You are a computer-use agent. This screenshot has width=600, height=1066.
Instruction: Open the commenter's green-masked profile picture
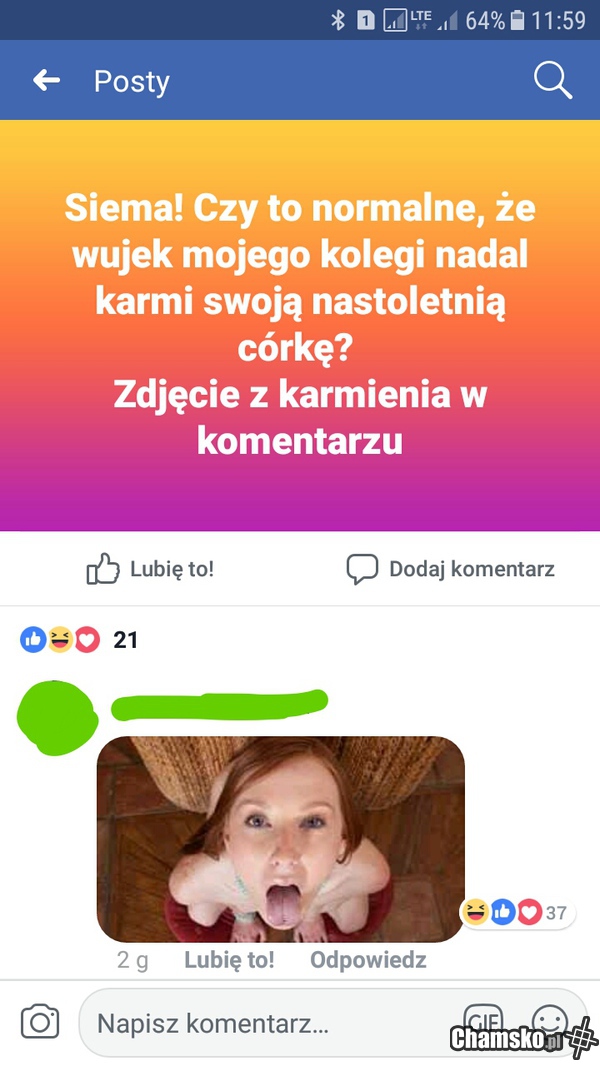coord(57,718)
